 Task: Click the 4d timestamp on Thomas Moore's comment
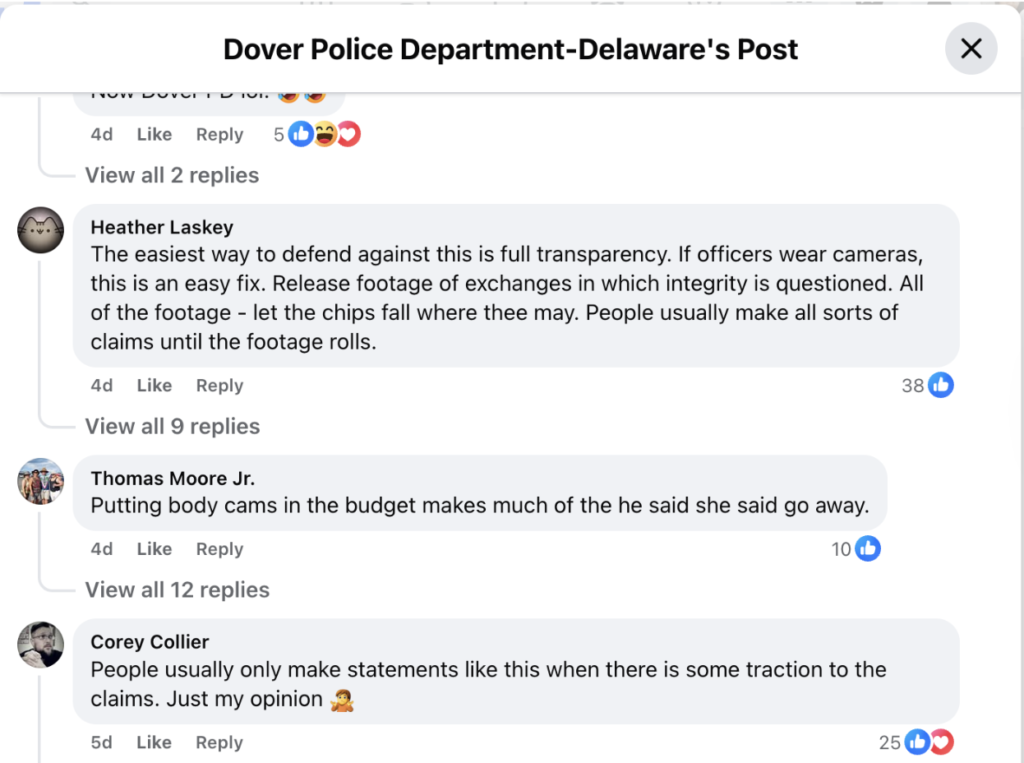coord(102,549)
